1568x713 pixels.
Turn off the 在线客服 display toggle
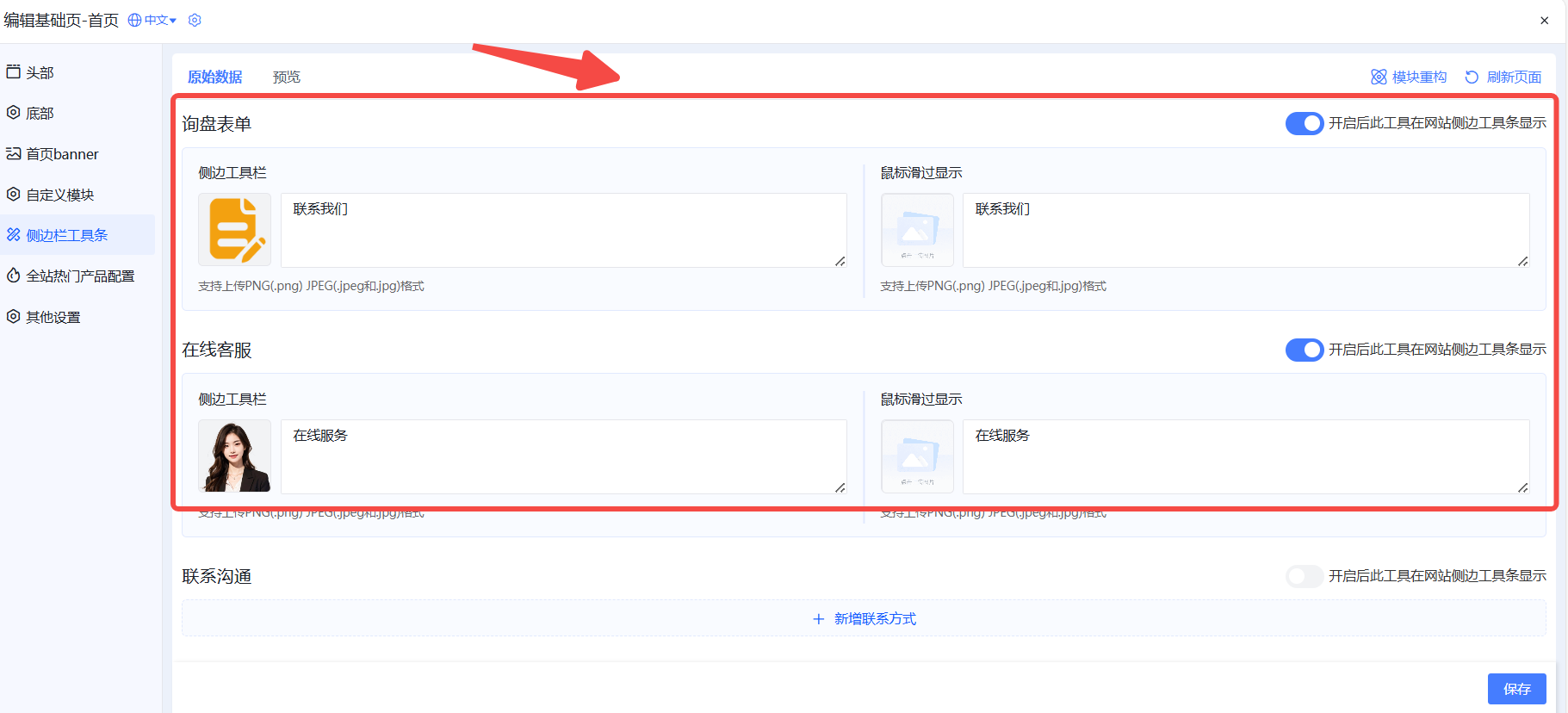1304,350
